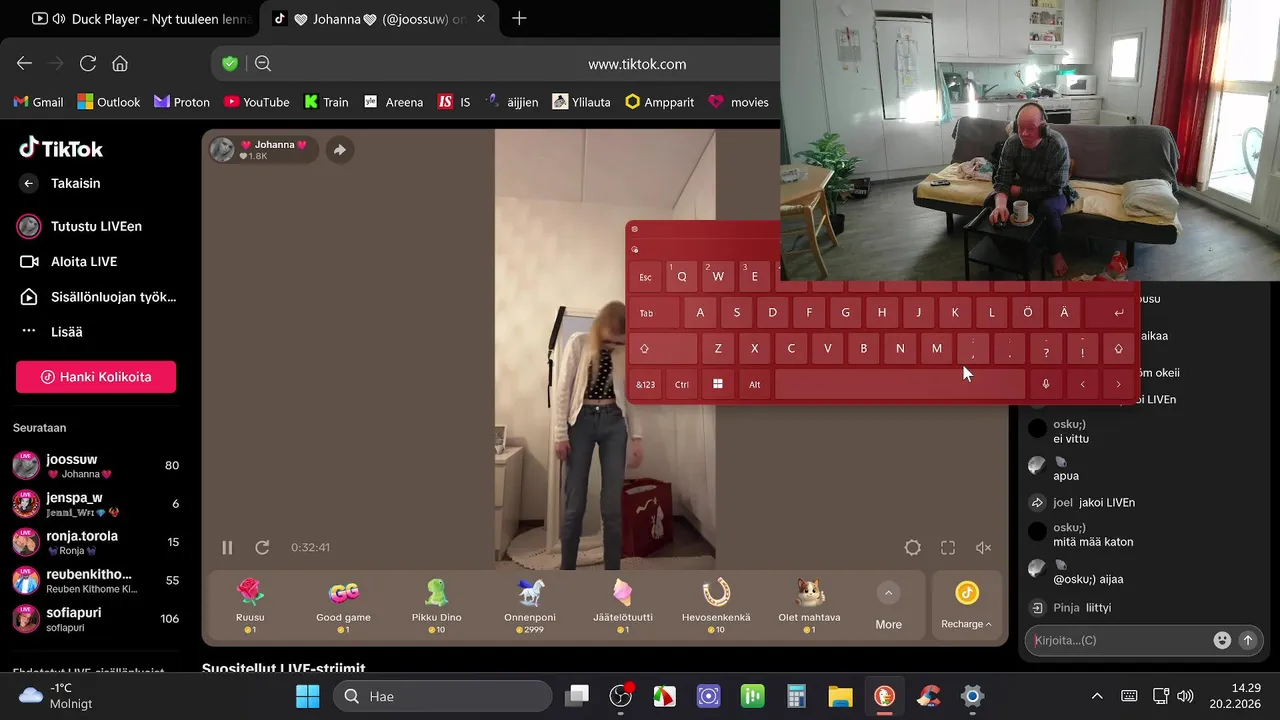Viewport: 1280px width, 720px height.
Task: Open jenspa_w live in followed list
Action: (x=96, y=504)
